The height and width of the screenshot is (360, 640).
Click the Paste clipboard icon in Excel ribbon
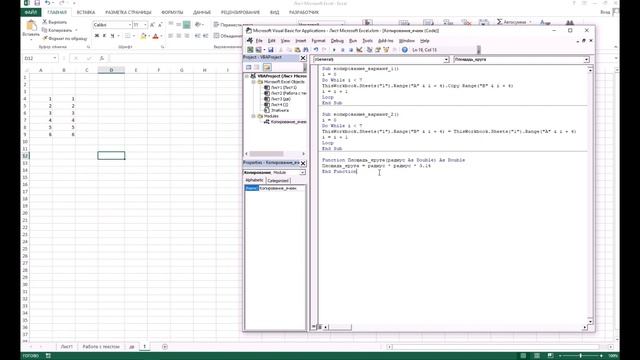[31, 26]
